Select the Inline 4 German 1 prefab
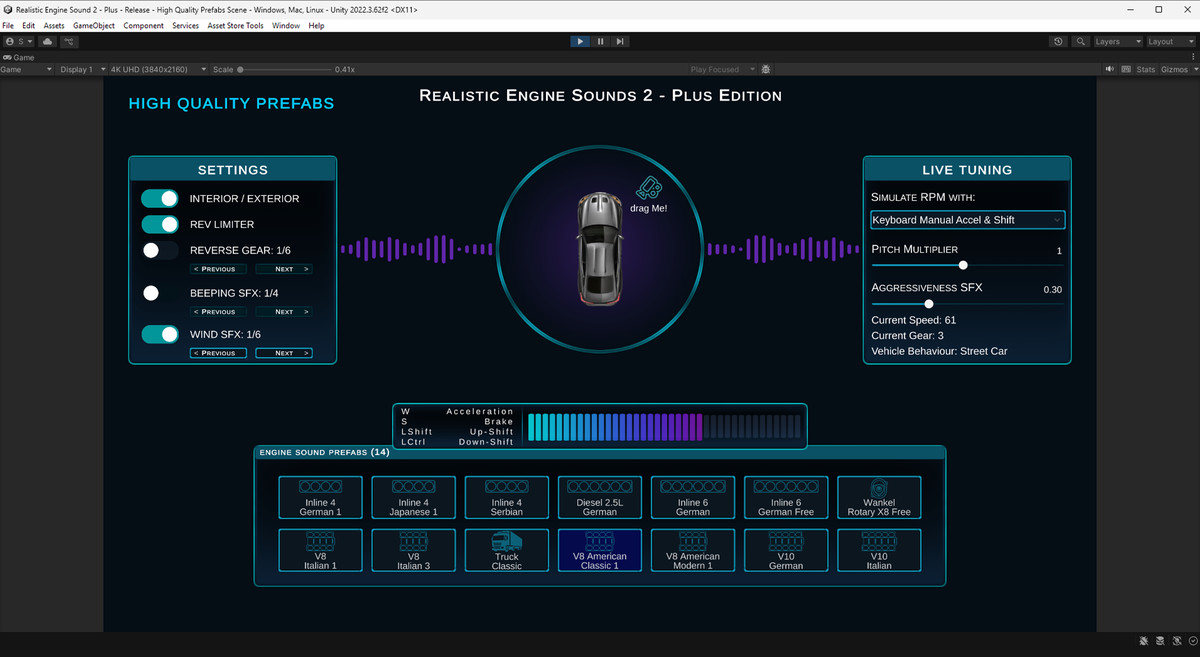This screenshot has height=657, width=1200. [x=320, y=497]
